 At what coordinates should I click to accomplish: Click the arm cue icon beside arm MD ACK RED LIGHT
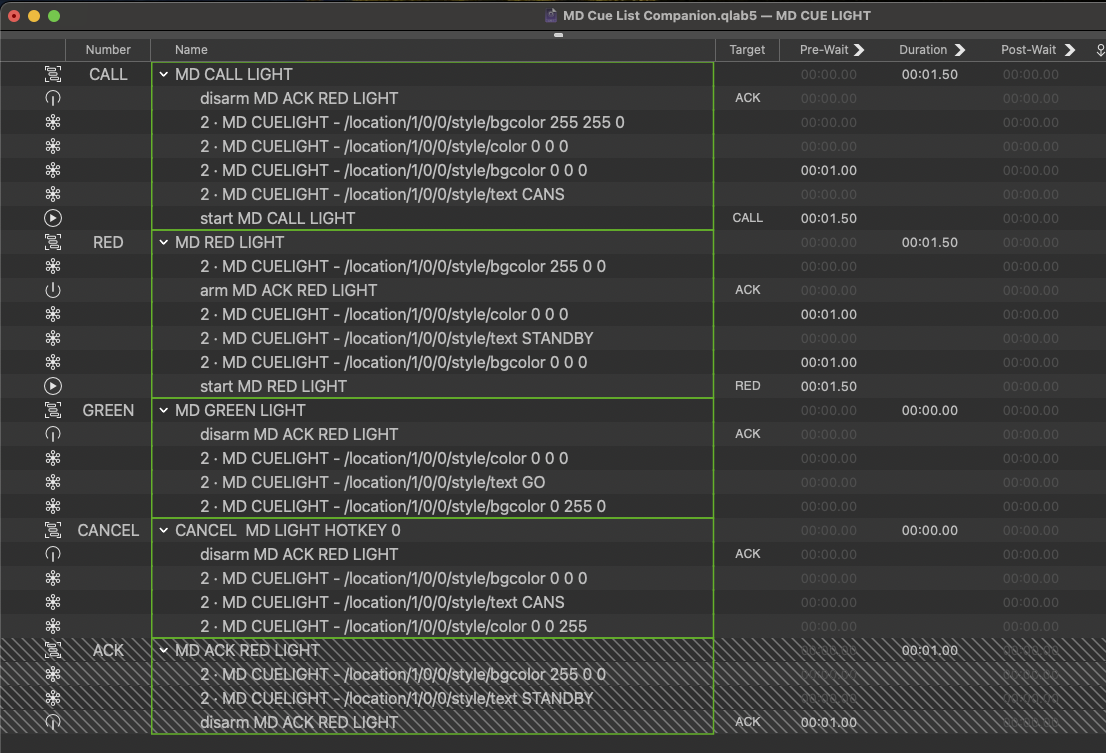tap(53, 290)
